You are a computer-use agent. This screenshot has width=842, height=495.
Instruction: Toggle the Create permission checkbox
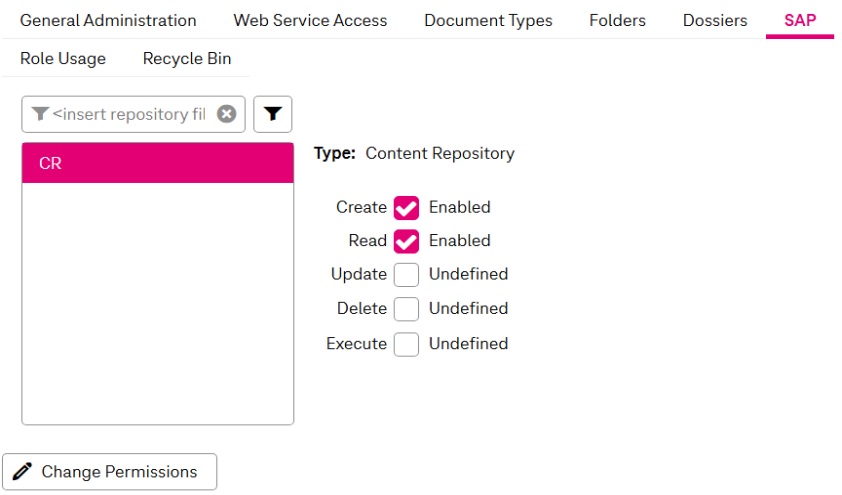406,208
